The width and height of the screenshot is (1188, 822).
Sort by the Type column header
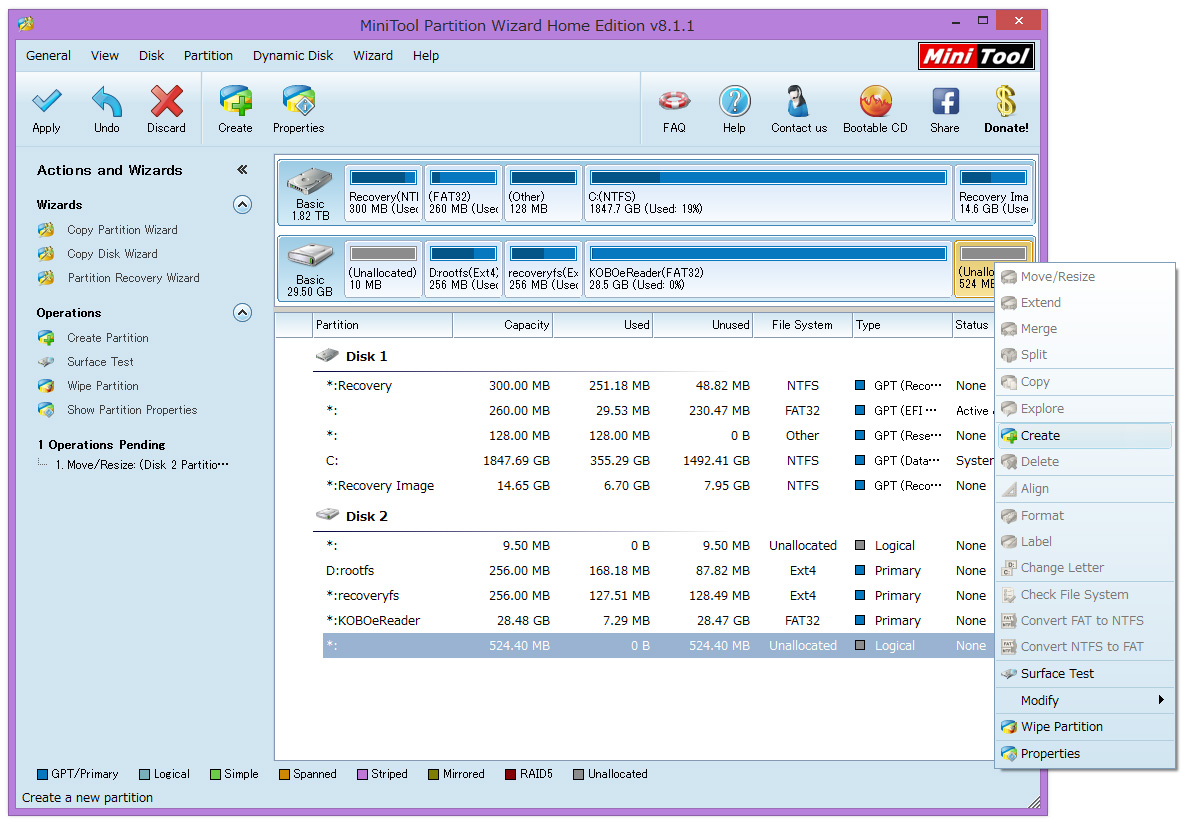click(902, 325)
